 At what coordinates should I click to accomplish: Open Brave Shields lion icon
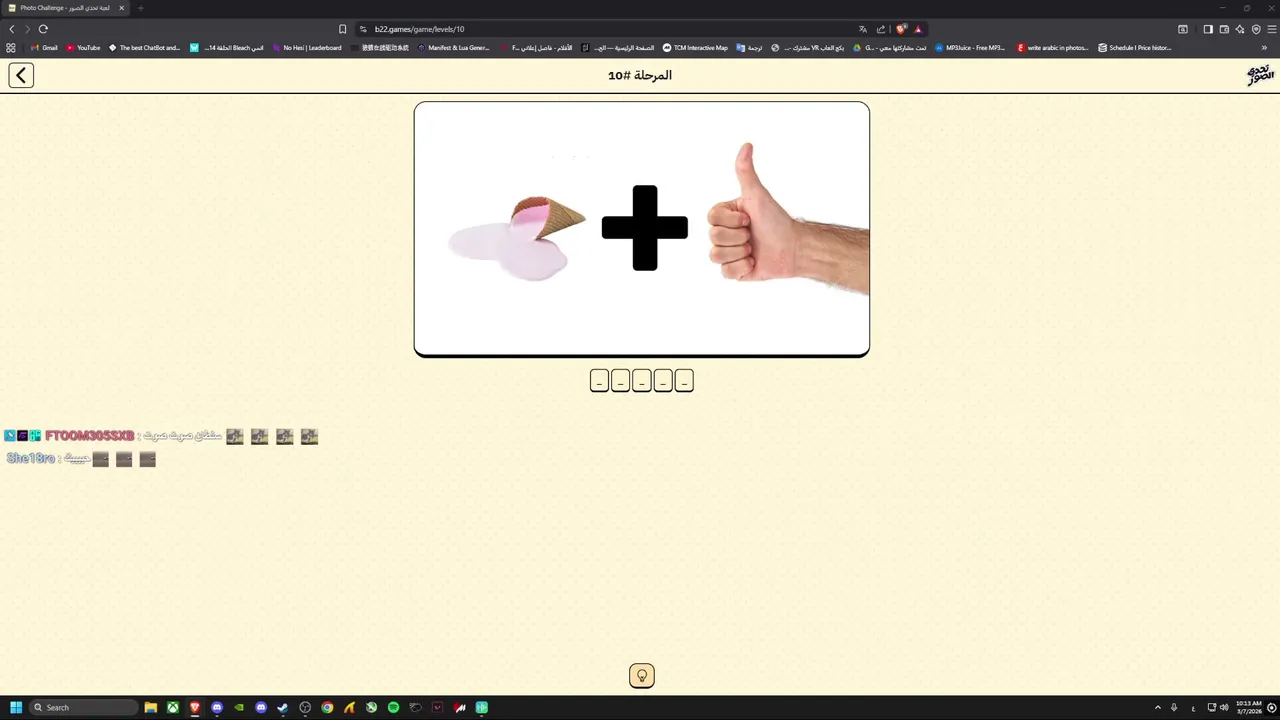click(x=901, y=29)
